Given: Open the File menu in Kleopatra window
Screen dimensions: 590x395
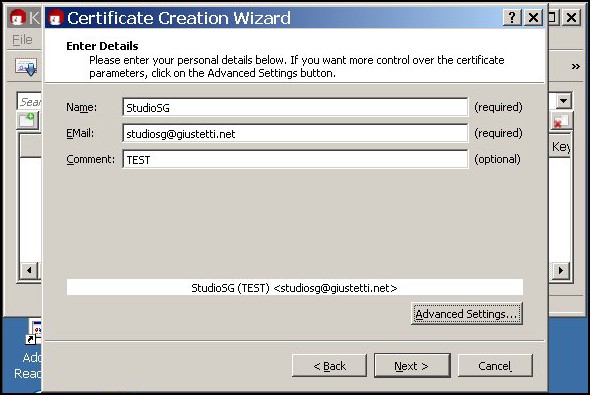Looking at the screenshot, I should [x=22, y=40].
